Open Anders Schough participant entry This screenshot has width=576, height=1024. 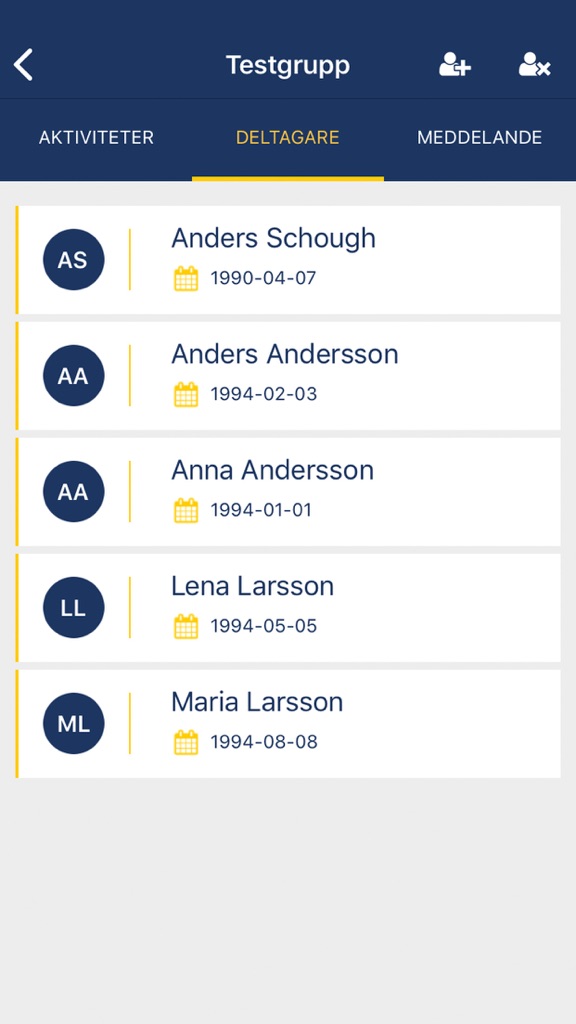[x=288, y=260]
